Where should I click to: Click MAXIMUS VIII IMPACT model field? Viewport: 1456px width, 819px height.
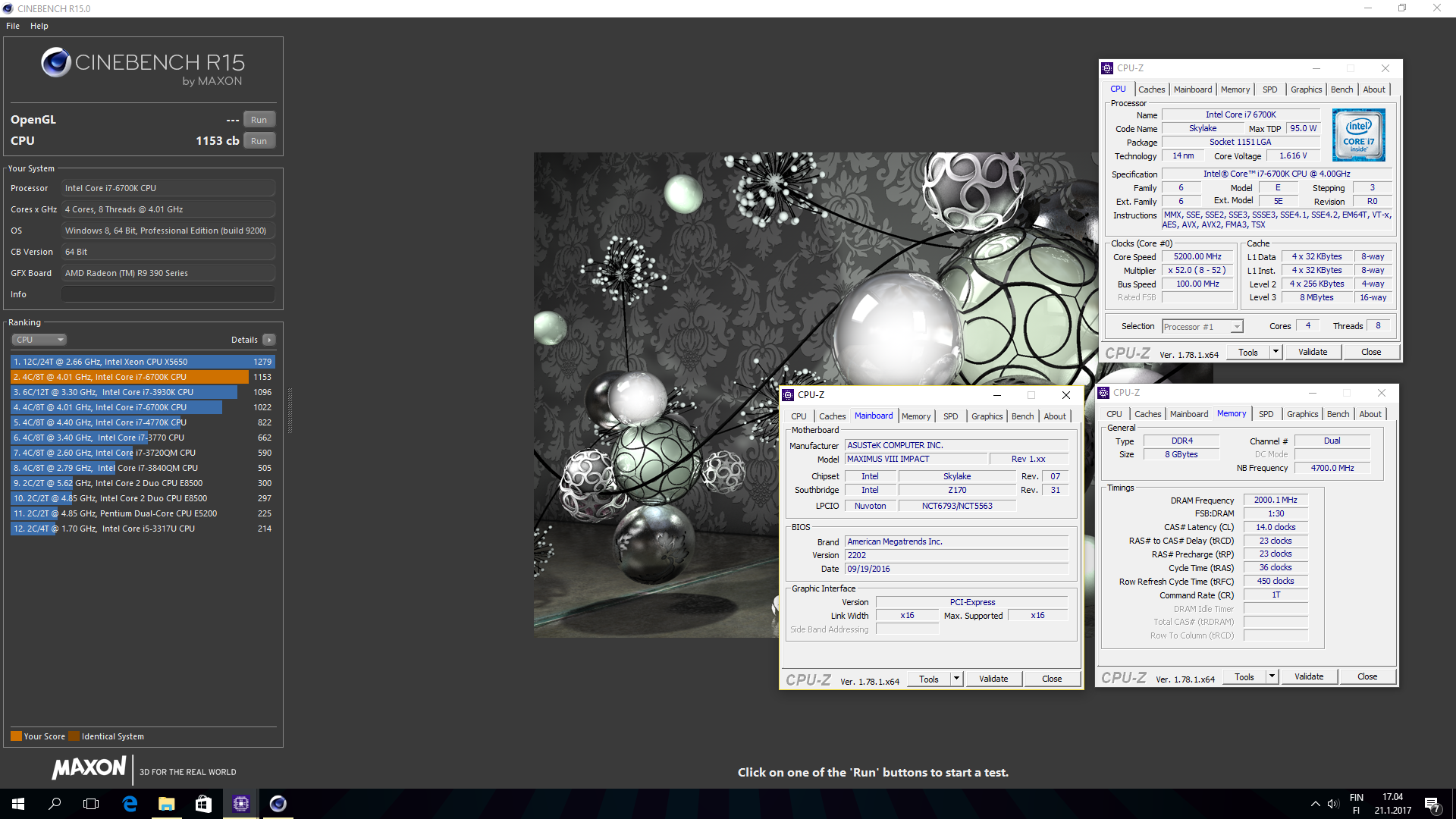click(x=916, y=460)
